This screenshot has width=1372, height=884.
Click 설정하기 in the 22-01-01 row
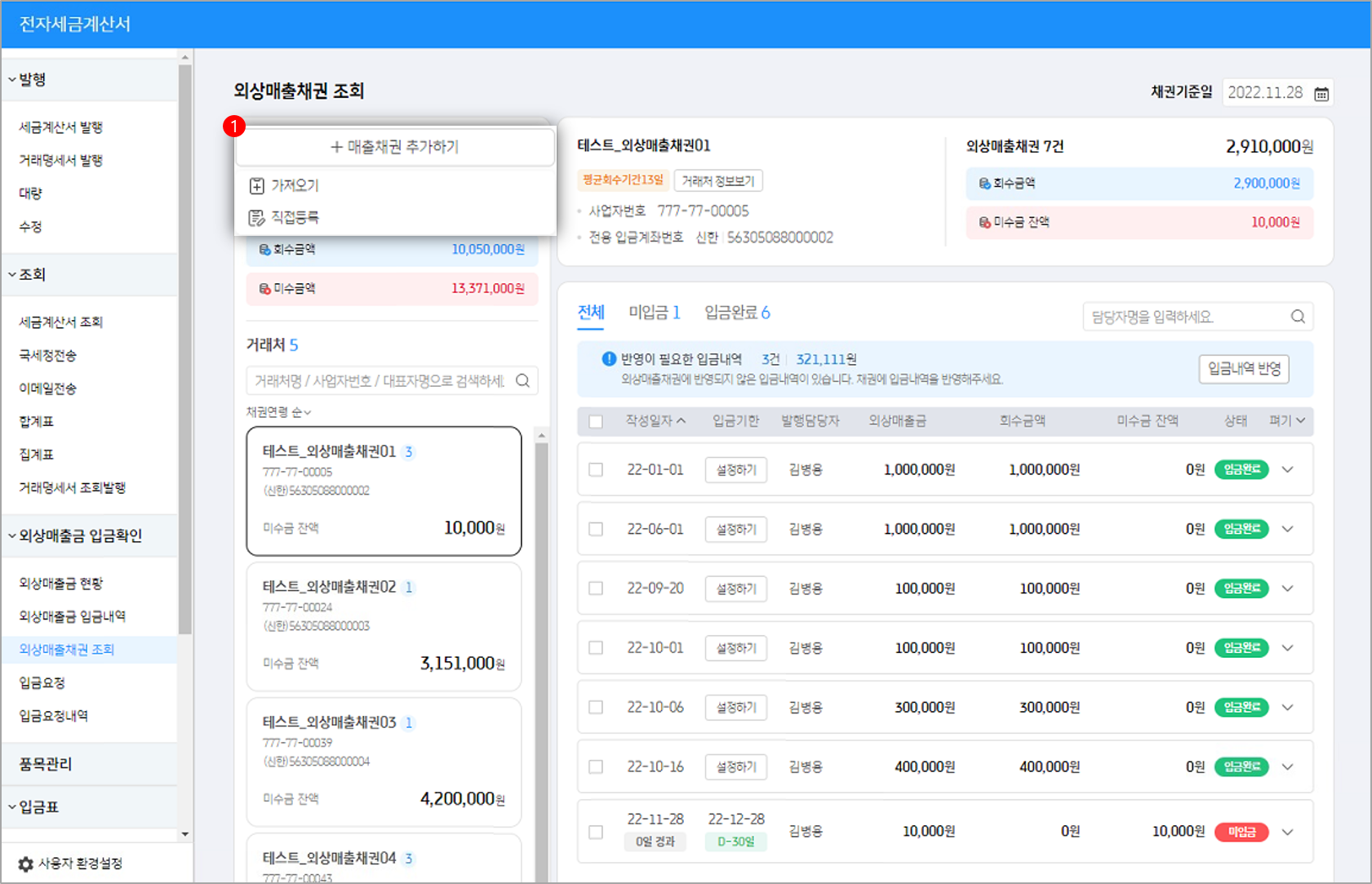(736, 470)
